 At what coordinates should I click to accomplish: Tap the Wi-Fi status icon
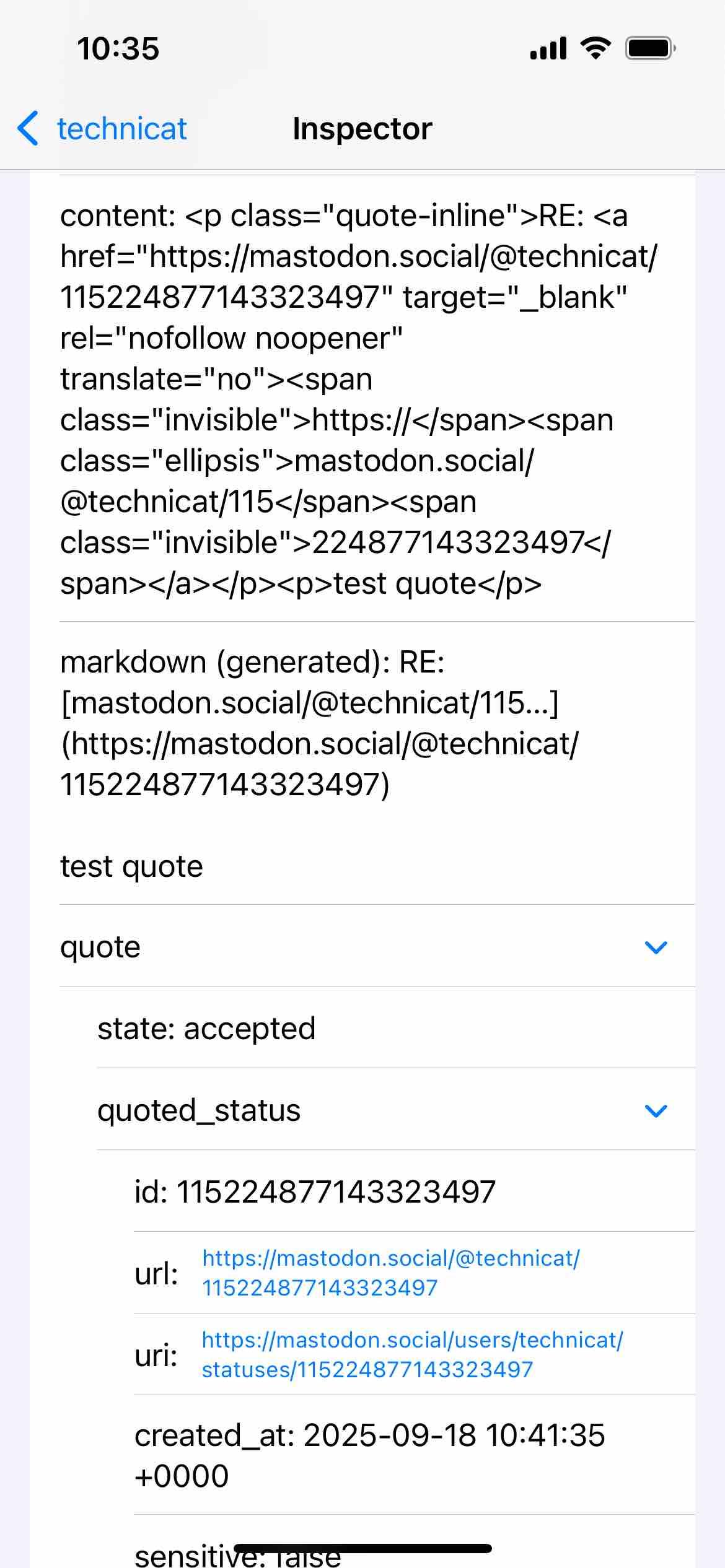[x=595, y=48]
